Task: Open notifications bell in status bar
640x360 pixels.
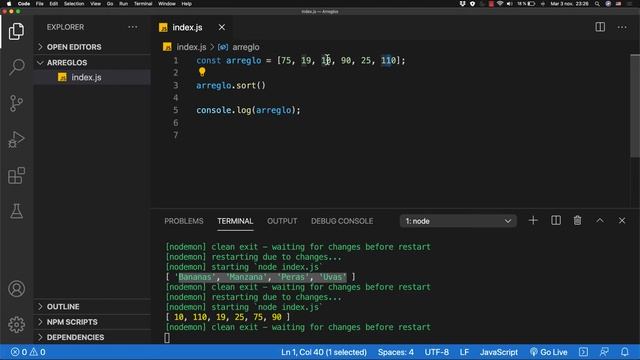Action: click(x=624, y=352)
